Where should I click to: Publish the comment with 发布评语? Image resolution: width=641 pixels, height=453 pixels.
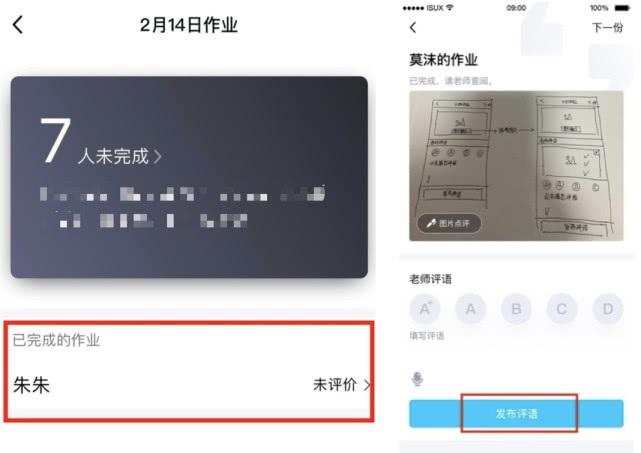point(516,414)
